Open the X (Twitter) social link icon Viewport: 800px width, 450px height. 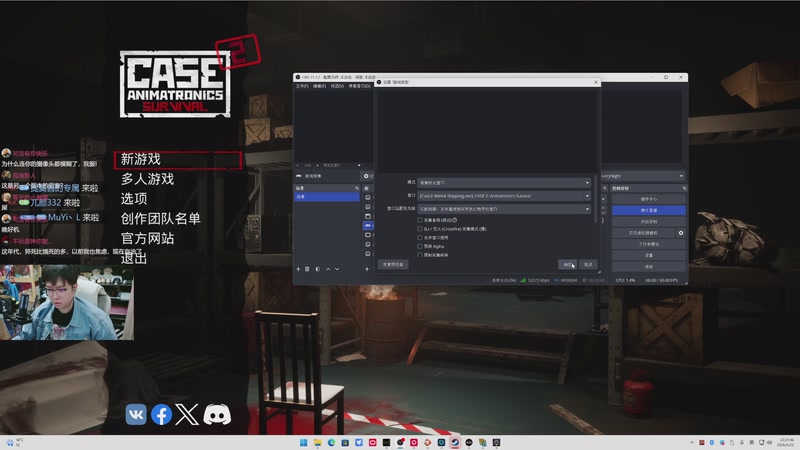point(187,414)
